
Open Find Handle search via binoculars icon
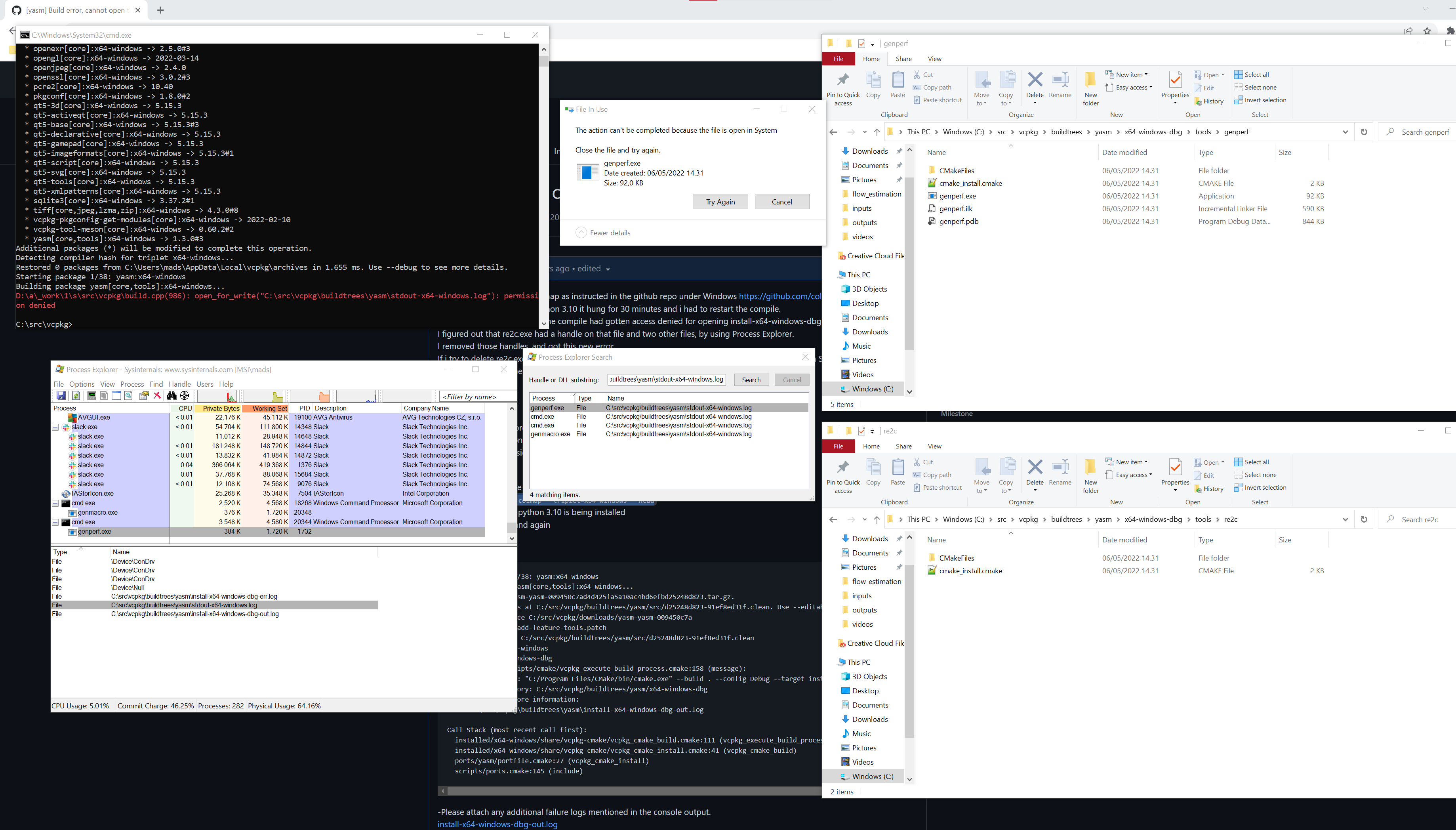pyautogui.click(x=172, y=396)
